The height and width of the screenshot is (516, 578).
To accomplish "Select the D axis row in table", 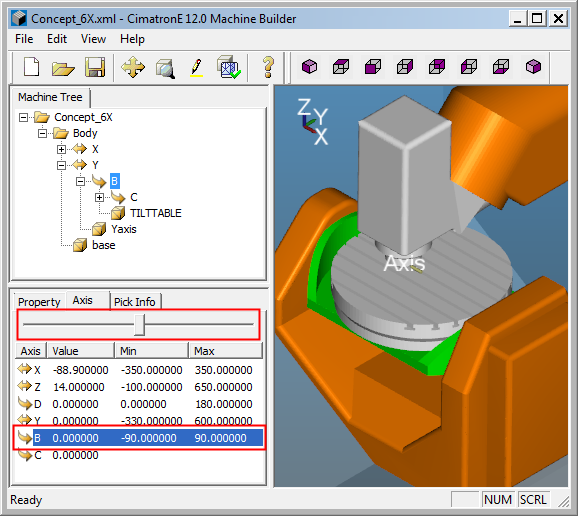I will [139, 404].
